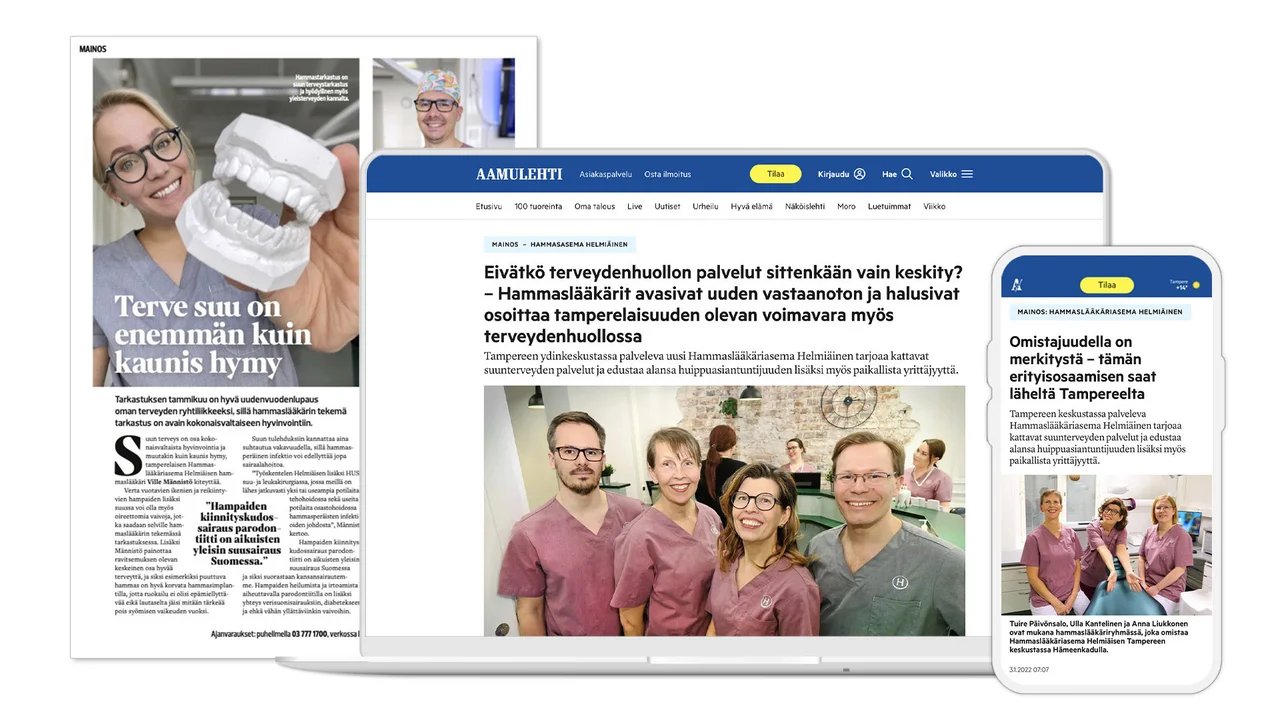The width and height of the screenshot is (1280, 720).
Task: Select 100 tuoreinta in the navigation bar
Action: [x=538, y=207]
